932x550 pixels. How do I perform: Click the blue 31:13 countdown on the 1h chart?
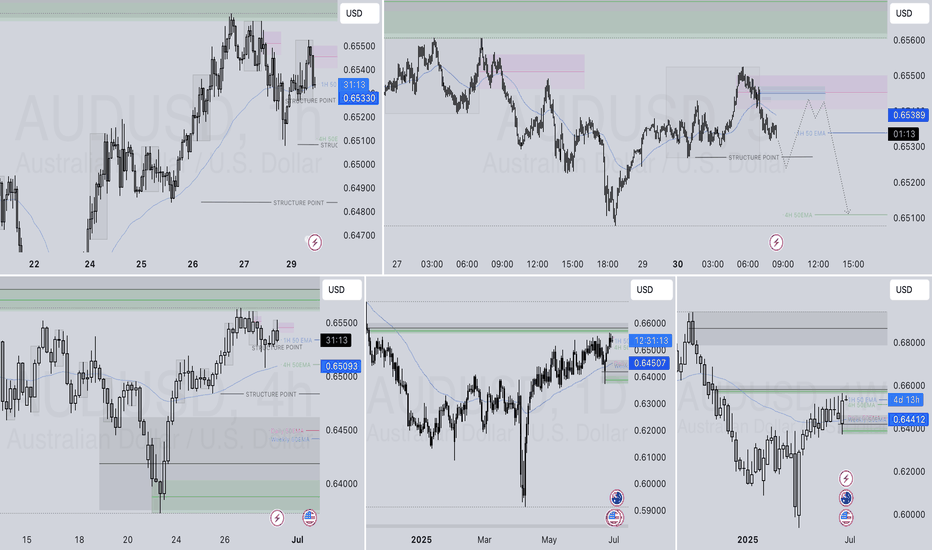pos(354,85)
